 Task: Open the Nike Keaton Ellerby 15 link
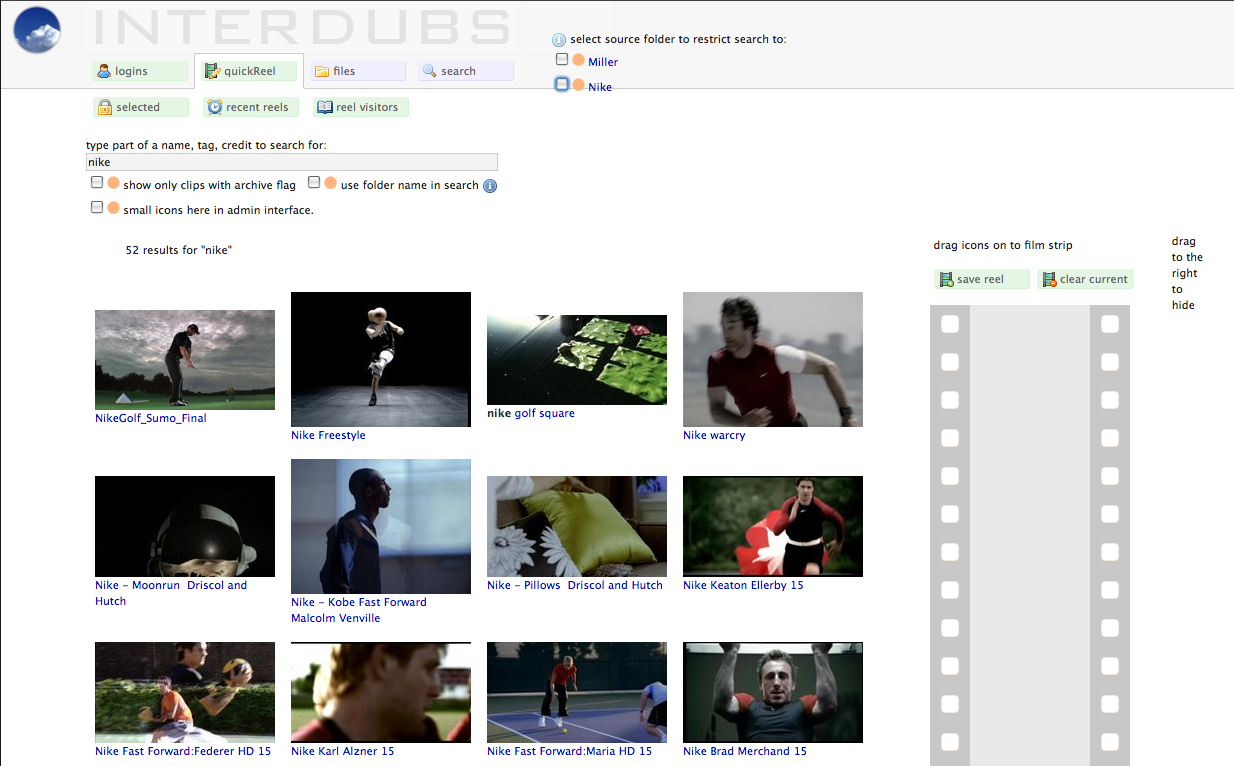pos(743,585)
